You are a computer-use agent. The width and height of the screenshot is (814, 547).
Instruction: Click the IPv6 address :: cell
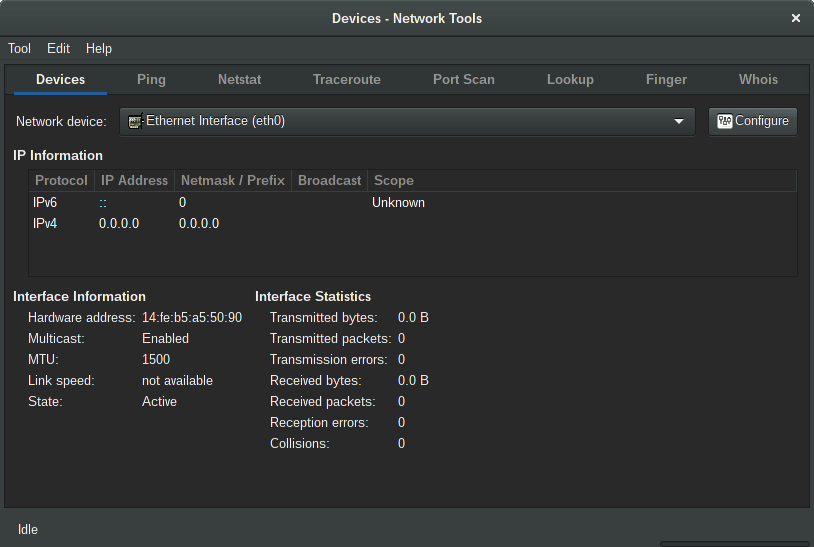[x=103, y=203]
